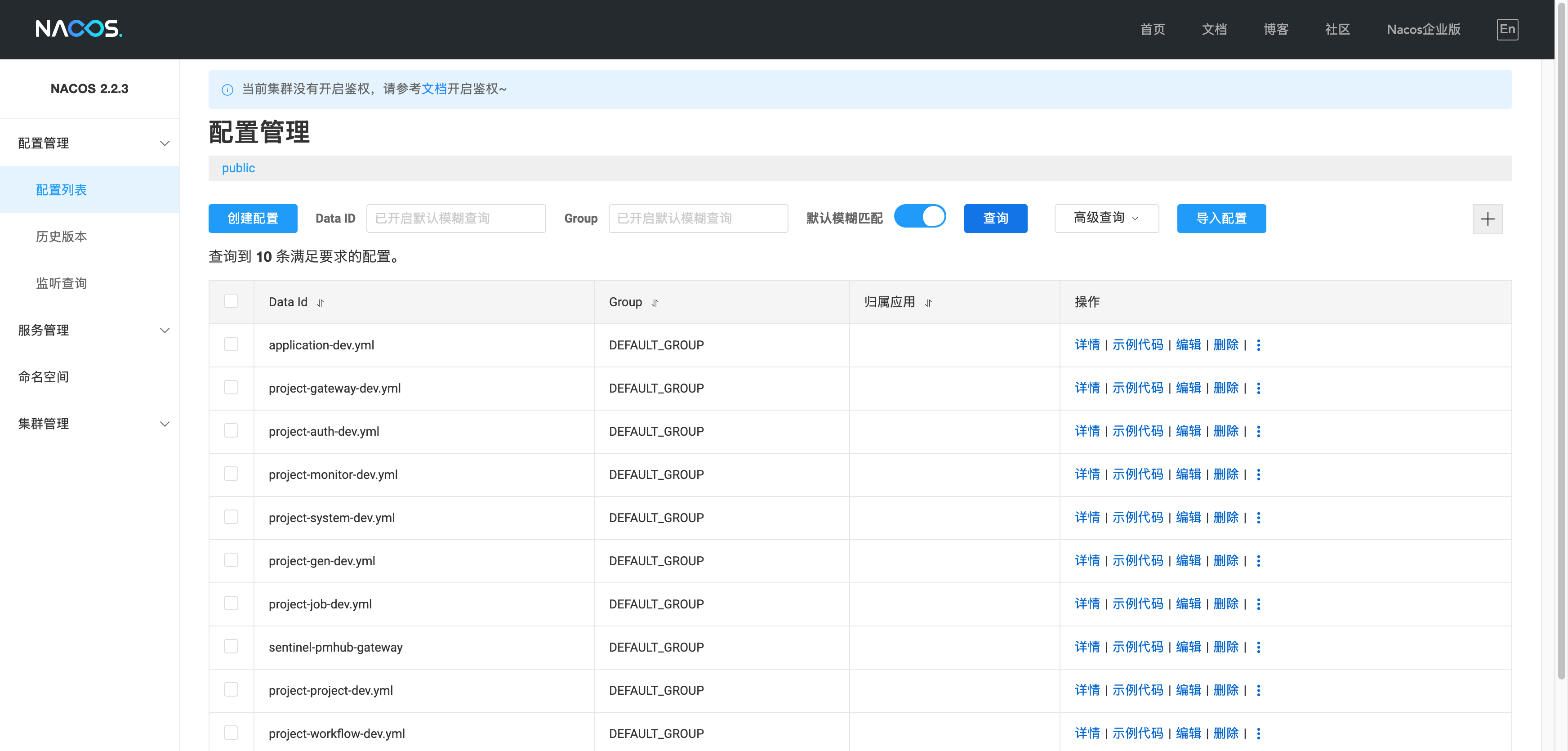The image size is (1568, 751).
Task: Open the 高级查询 dropdown
Action: (1106, 218)
